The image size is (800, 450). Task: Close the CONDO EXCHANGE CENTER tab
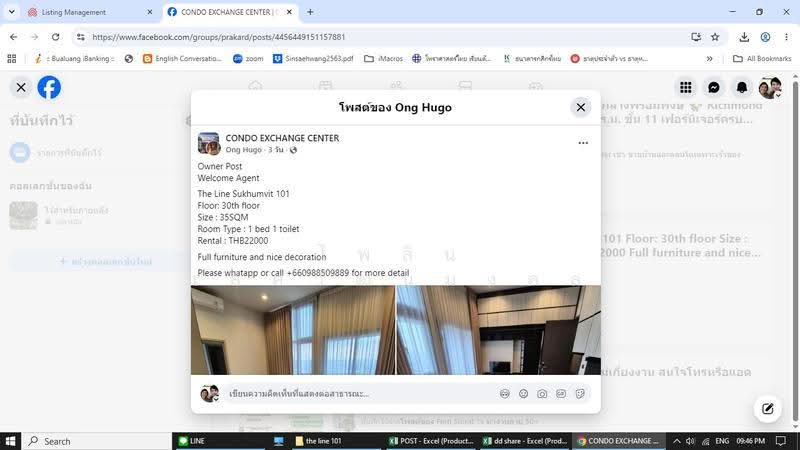tap(289, 12)
